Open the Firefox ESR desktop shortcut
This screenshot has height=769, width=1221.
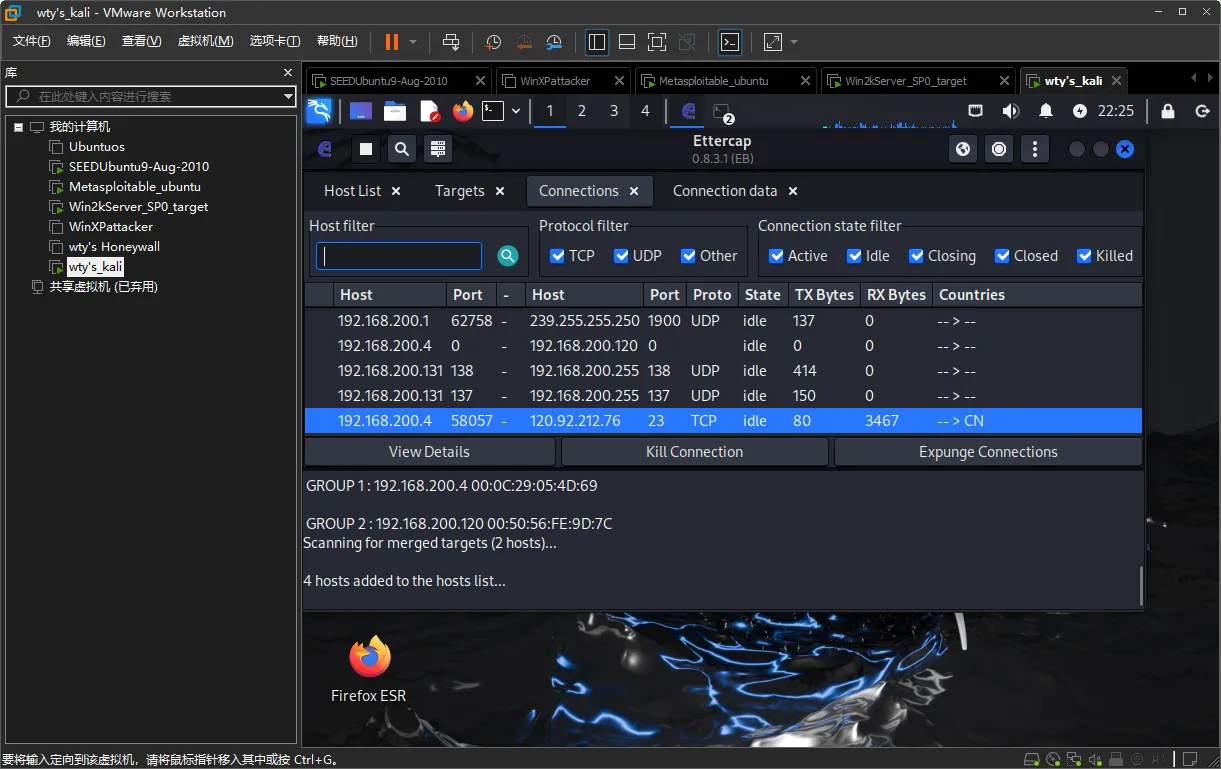click(x=369, y=669)
